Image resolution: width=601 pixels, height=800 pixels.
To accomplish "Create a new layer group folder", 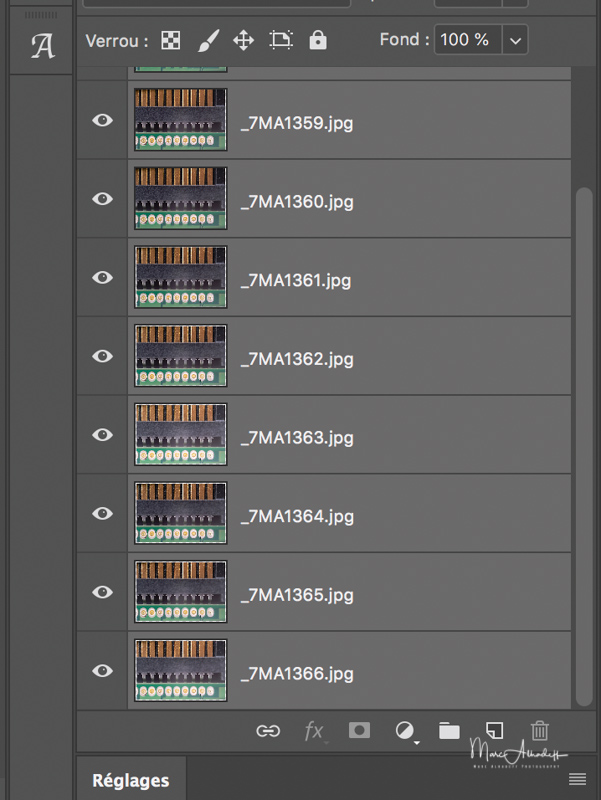I will tap(449, 731).
